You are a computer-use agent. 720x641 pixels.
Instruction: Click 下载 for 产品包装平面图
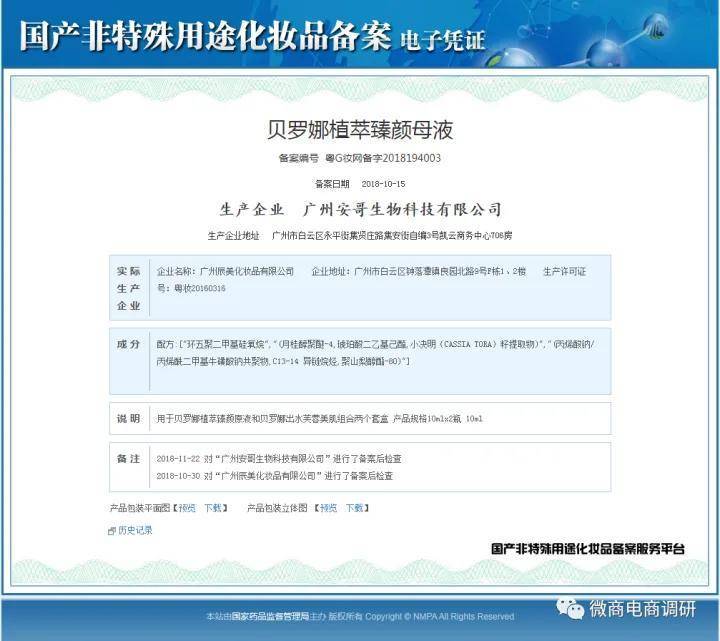pos(214,508)
